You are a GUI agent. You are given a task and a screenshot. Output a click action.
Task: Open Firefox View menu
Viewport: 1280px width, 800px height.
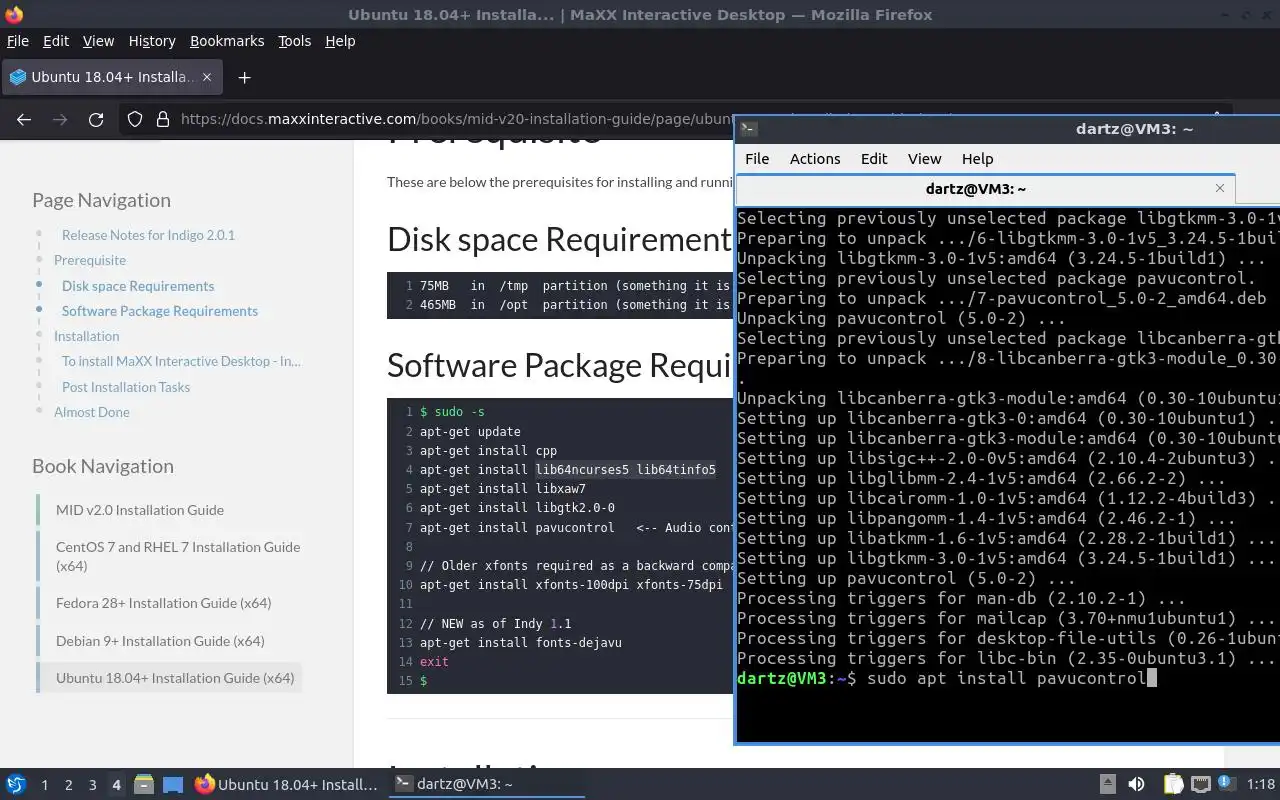pyautogui.click(x=98, y=41)
